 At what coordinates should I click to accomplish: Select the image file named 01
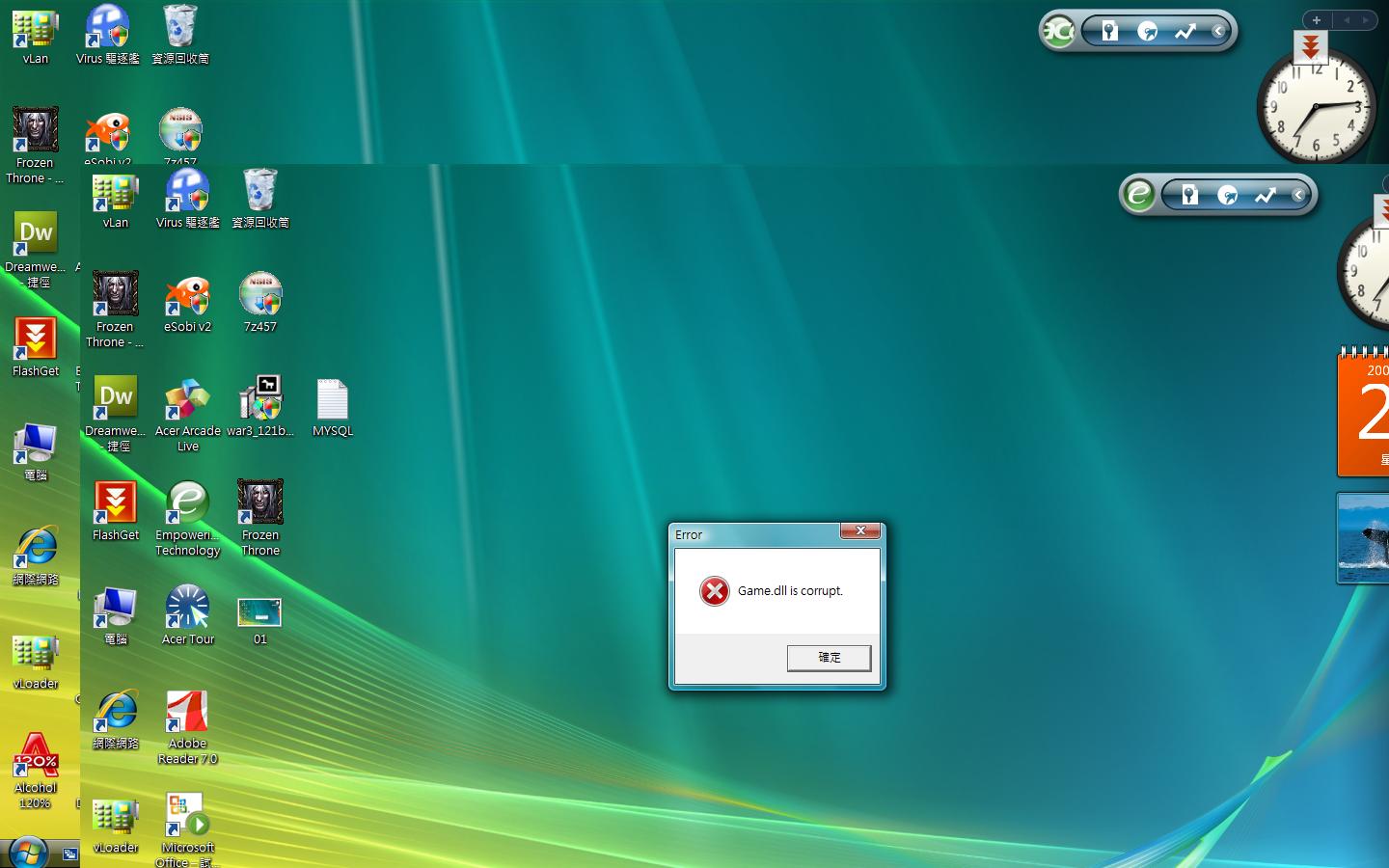point(259,612)
